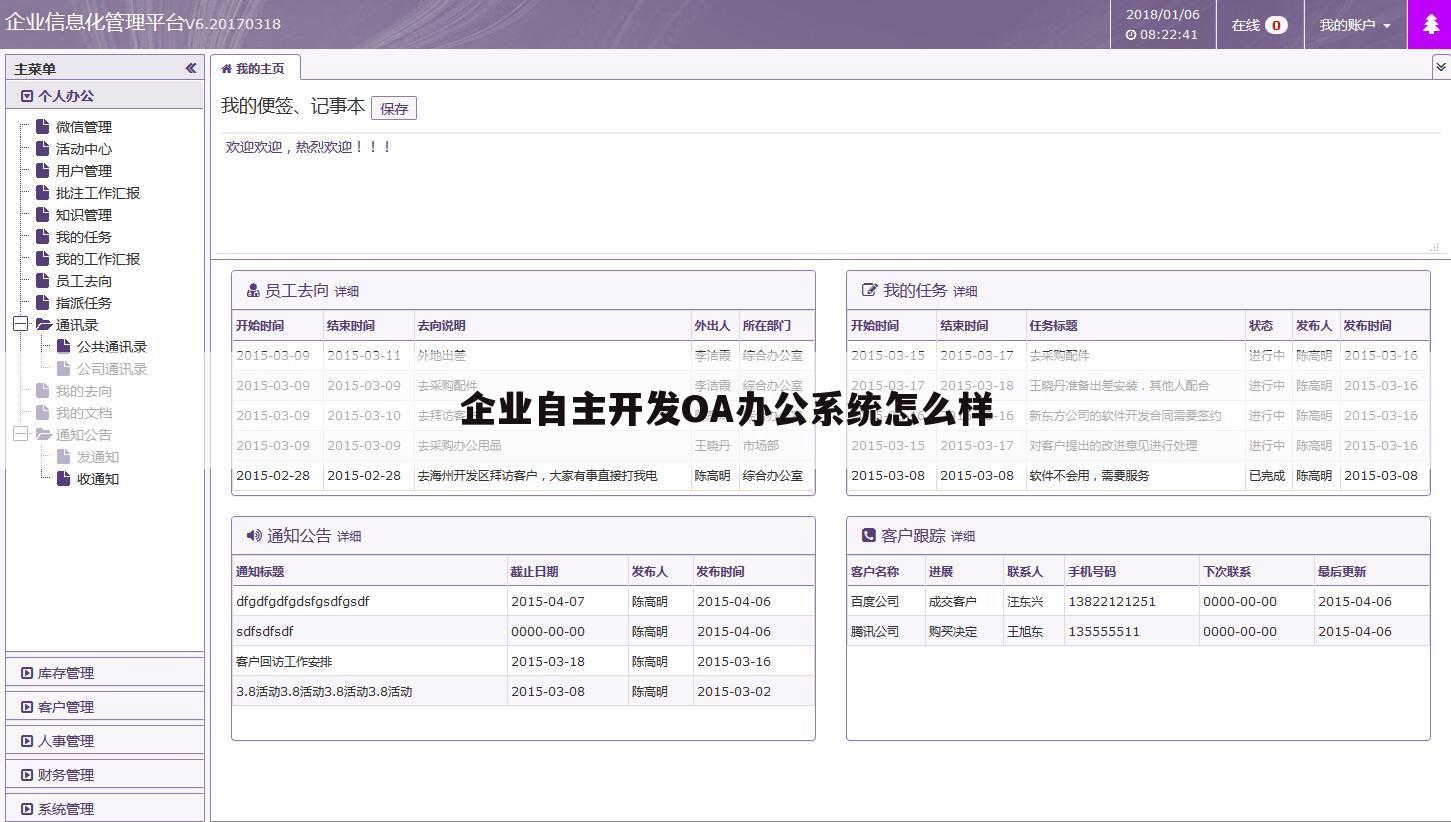Click the person icon on the 员工去向 panel header
1451x822 pixels.
point(252,290)
